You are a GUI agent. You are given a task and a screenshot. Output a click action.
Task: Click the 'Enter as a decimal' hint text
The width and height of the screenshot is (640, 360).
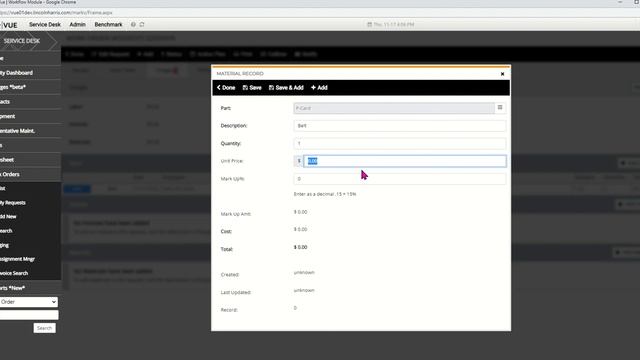[x=325, y=194]
